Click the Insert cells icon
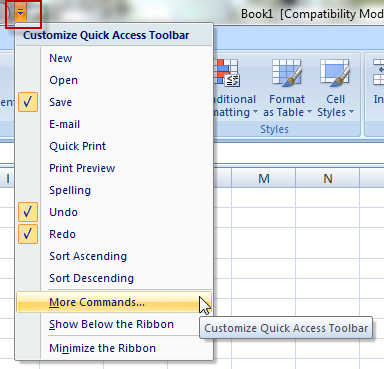Viewport: 384px width, 369px height. (379, 72)
